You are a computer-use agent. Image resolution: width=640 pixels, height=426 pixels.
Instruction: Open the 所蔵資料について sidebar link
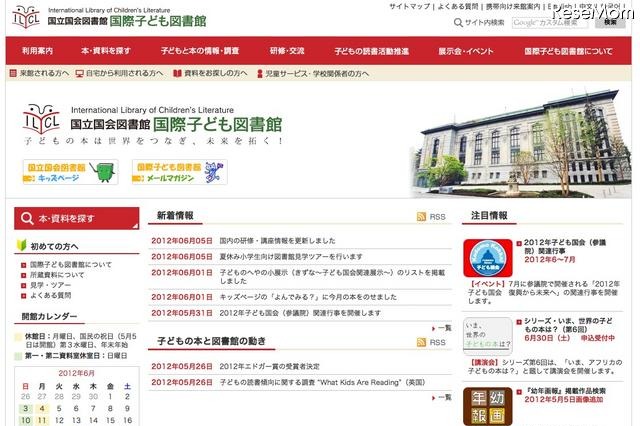pyautogui.click(x=57, y=275)
